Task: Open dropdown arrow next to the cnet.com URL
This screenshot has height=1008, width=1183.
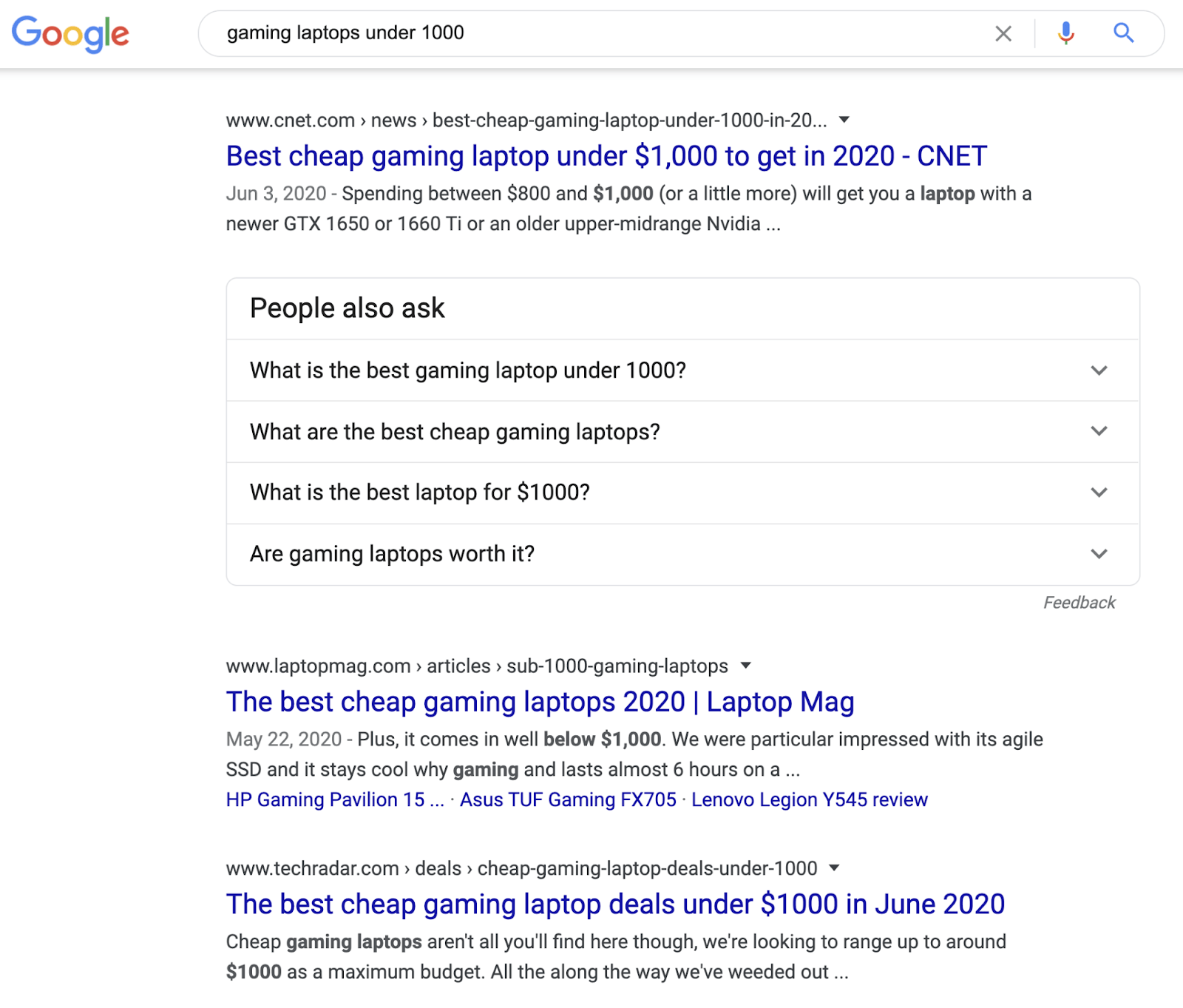Action: point(844,120)
